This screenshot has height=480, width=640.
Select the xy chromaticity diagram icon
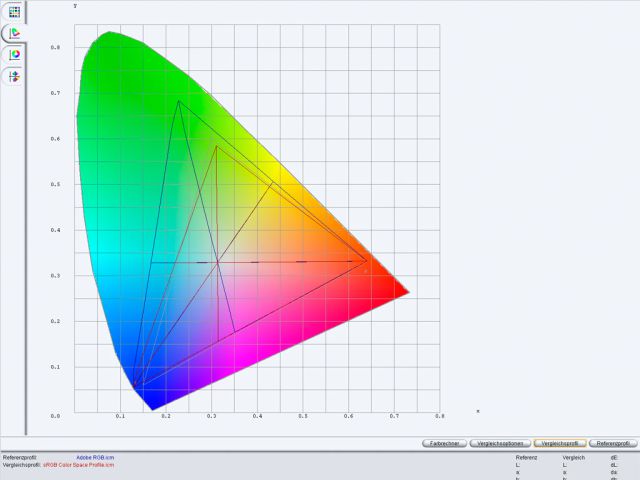coord(14,33)
